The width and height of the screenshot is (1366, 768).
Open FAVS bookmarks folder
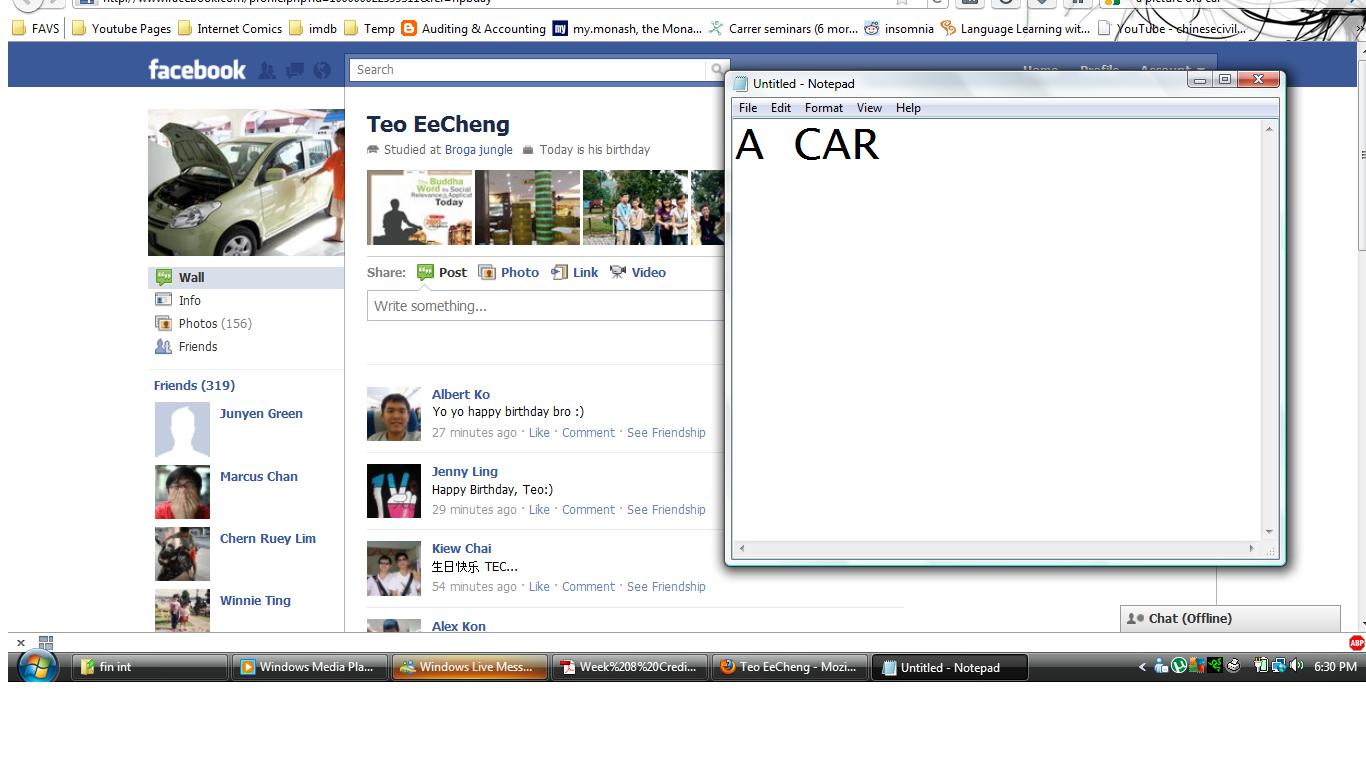click(36, 28)
